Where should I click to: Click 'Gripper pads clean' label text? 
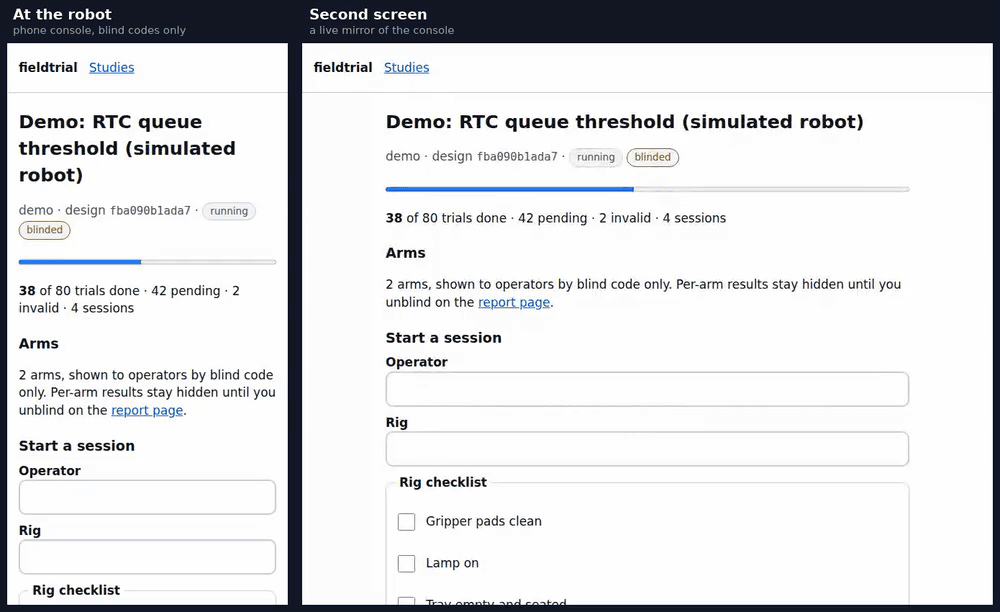pos(483,521)
